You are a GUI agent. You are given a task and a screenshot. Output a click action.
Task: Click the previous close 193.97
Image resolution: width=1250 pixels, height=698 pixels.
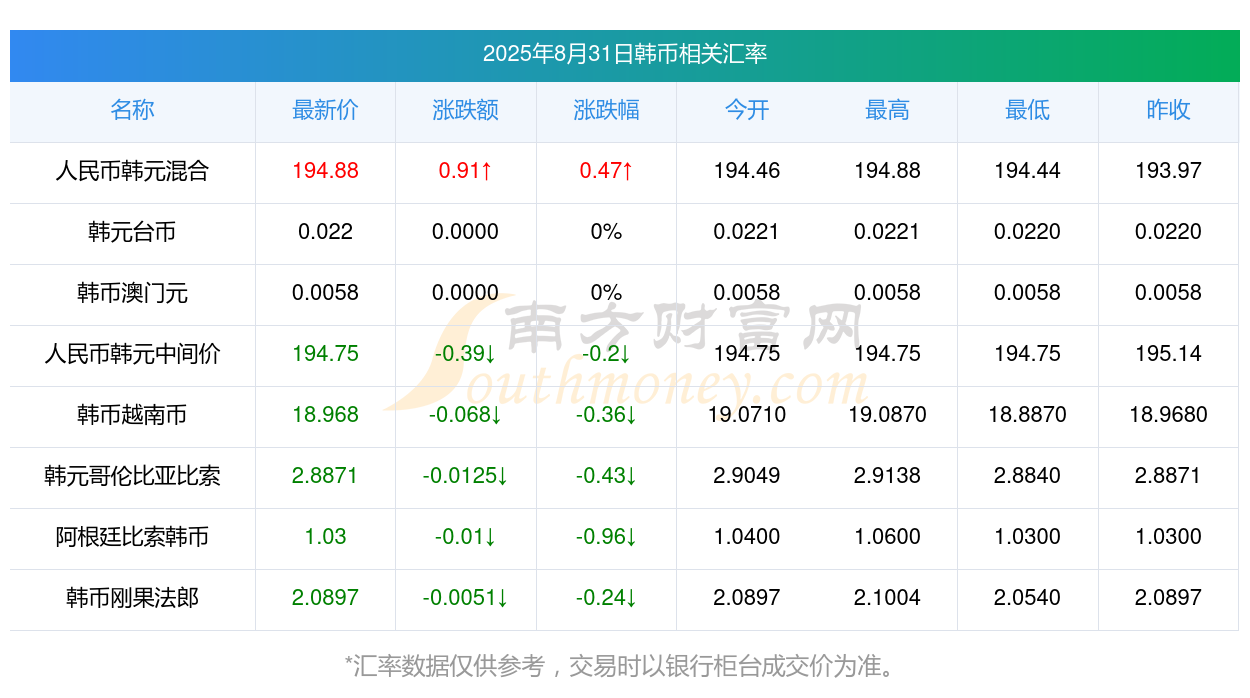pyautogui.click(x=1168, y=171)
